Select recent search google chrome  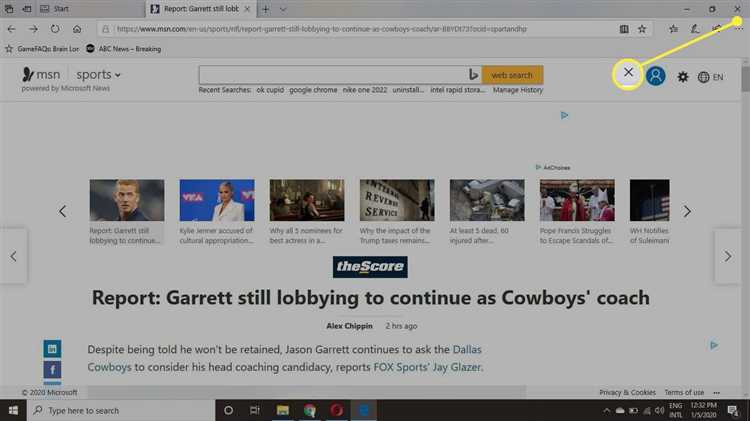click(x=313, y=90)
